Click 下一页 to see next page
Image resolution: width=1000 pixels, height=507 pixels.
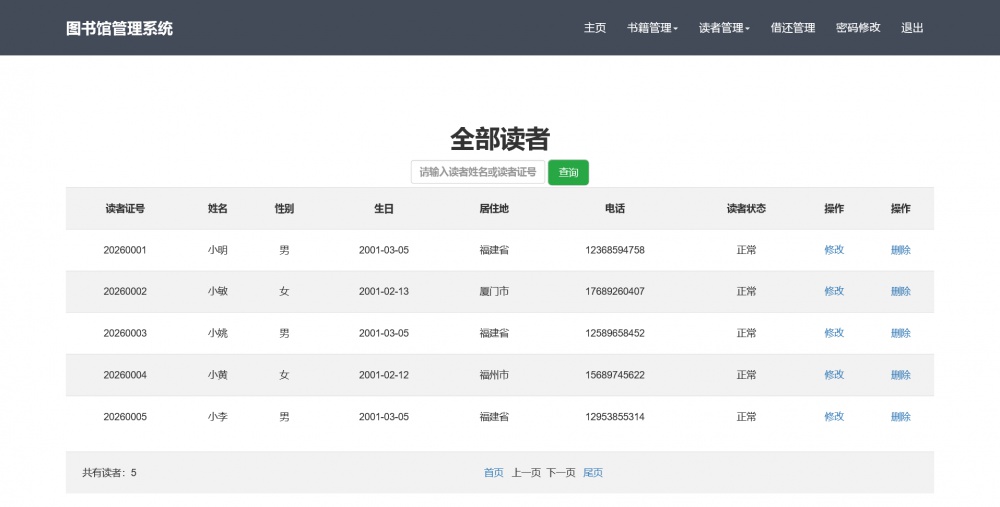click(x=561, y=473)
